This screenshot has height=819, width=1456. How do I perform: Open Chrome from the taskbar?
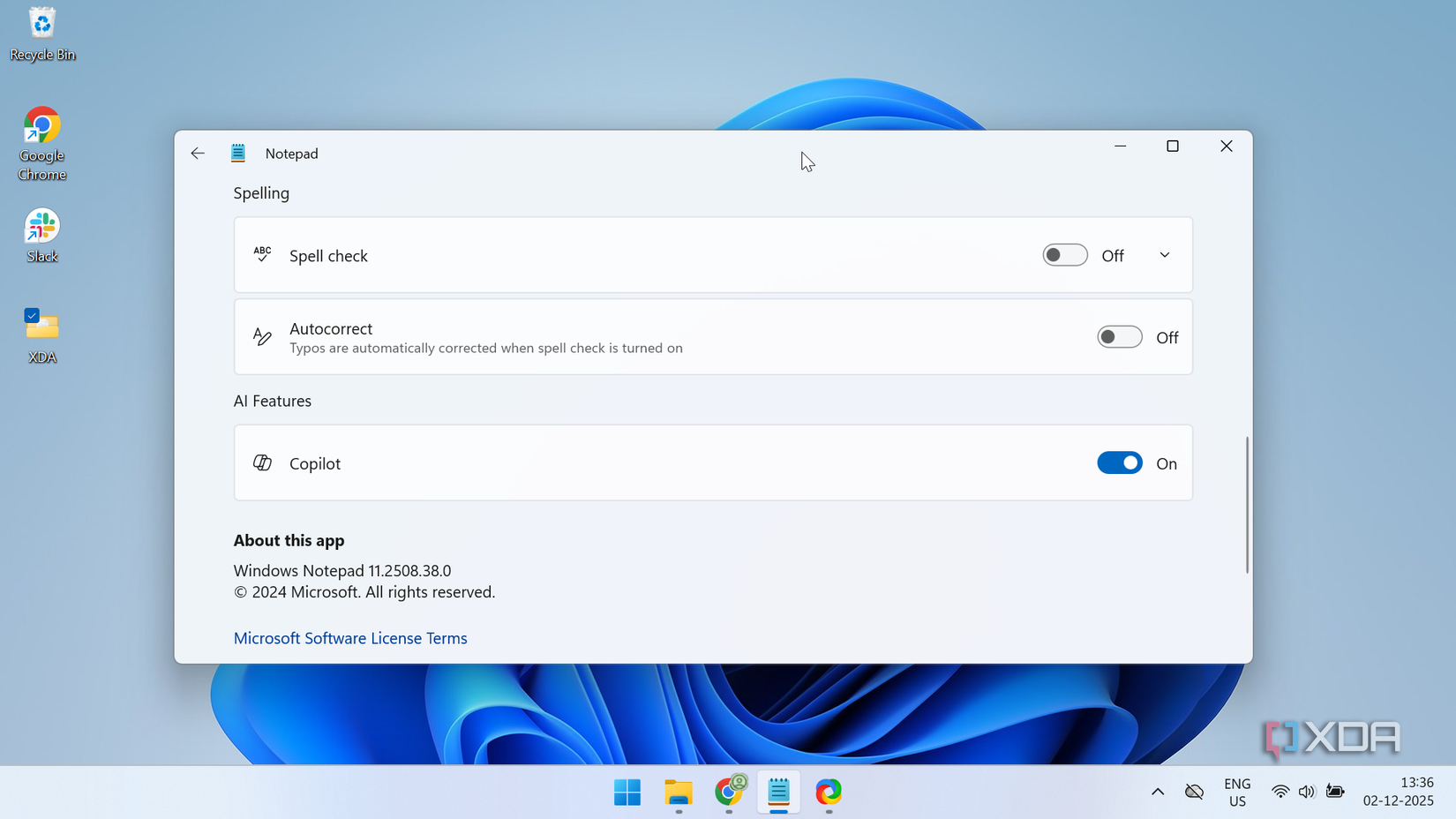pos(729,793)
